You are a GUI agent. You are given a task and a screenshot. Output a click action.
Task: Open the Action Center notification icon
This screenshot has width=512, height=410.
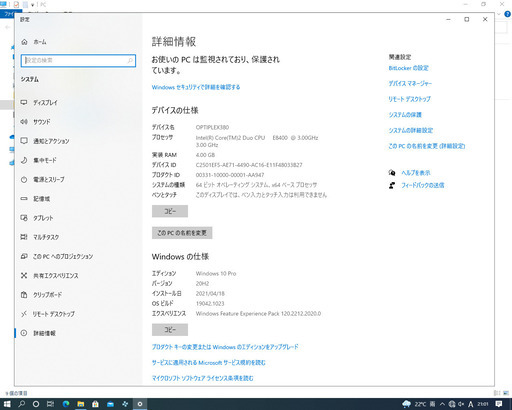click(x=499, y=404)
